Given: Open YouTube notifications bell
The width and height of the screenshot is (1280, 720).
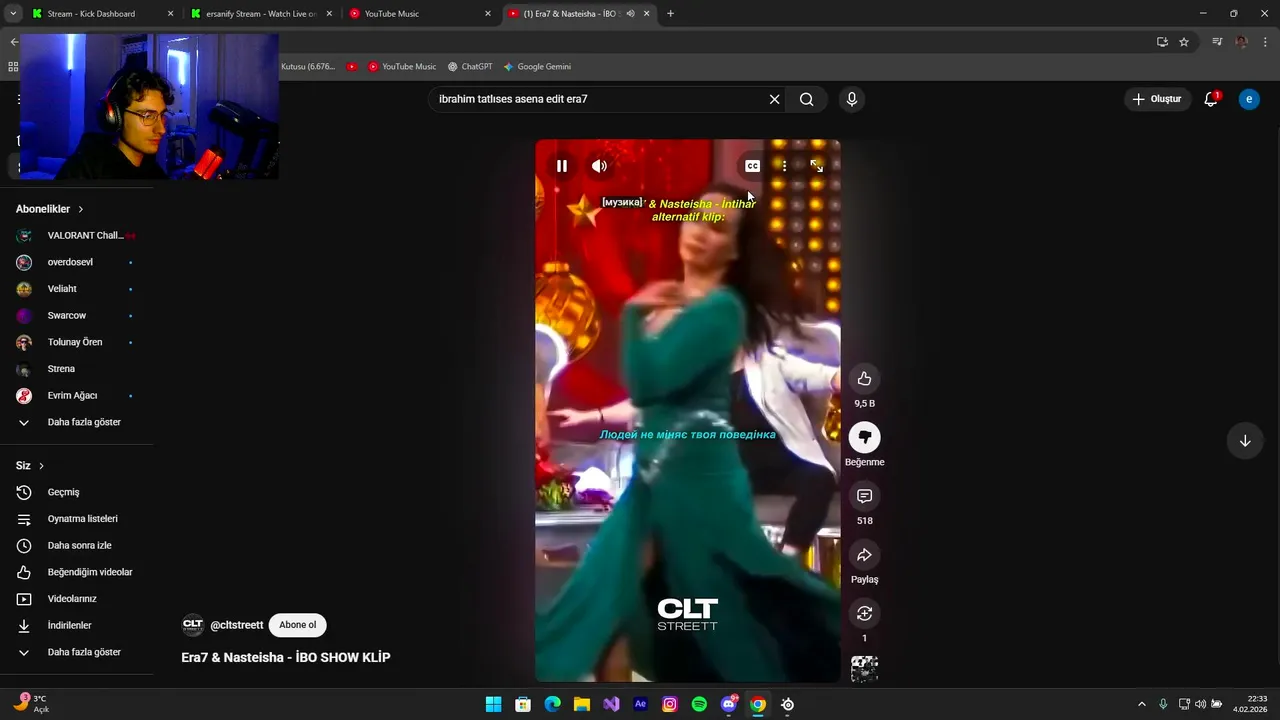Looking at the screenshot, I should tap(1211, 99).
